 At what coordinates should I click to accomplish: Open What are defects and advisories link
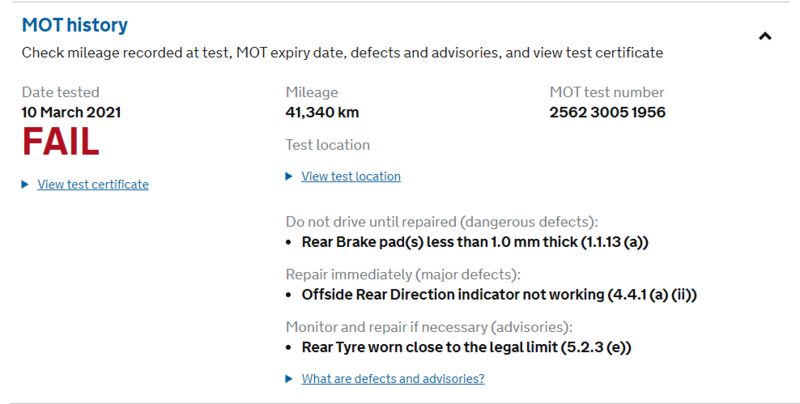click(393, 378)
